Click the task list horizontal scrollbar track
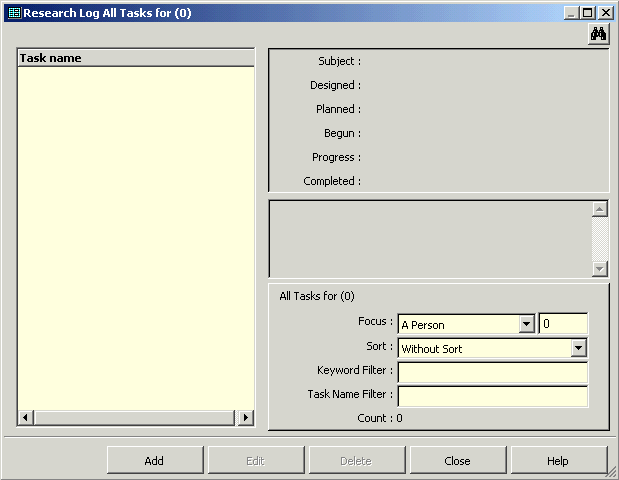This screenshot has width=619, height=480. pyautogui.click(x=136, y=417)
